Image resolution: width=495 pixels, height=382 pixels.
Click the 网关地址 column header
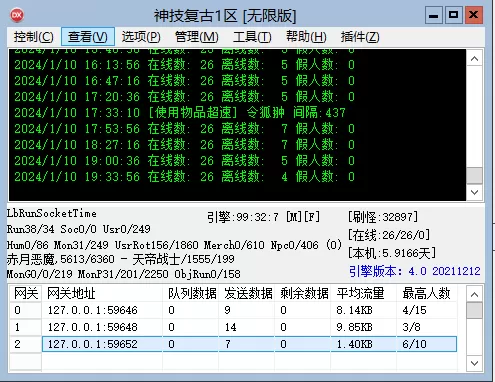[x=102, y=294]
